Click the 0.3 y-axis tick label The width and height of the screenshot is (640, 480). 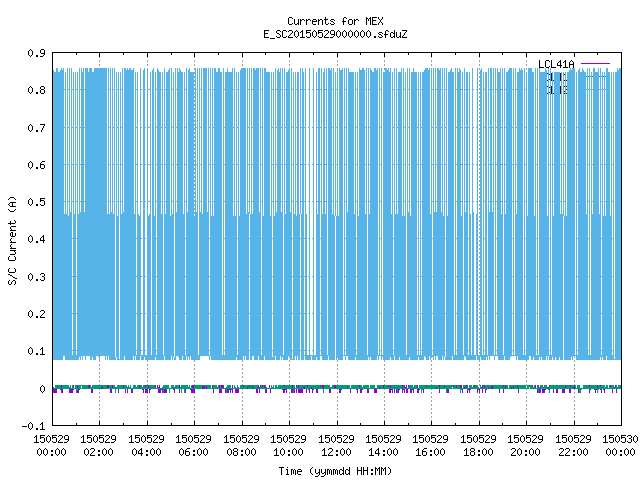(x=36, y=277)
